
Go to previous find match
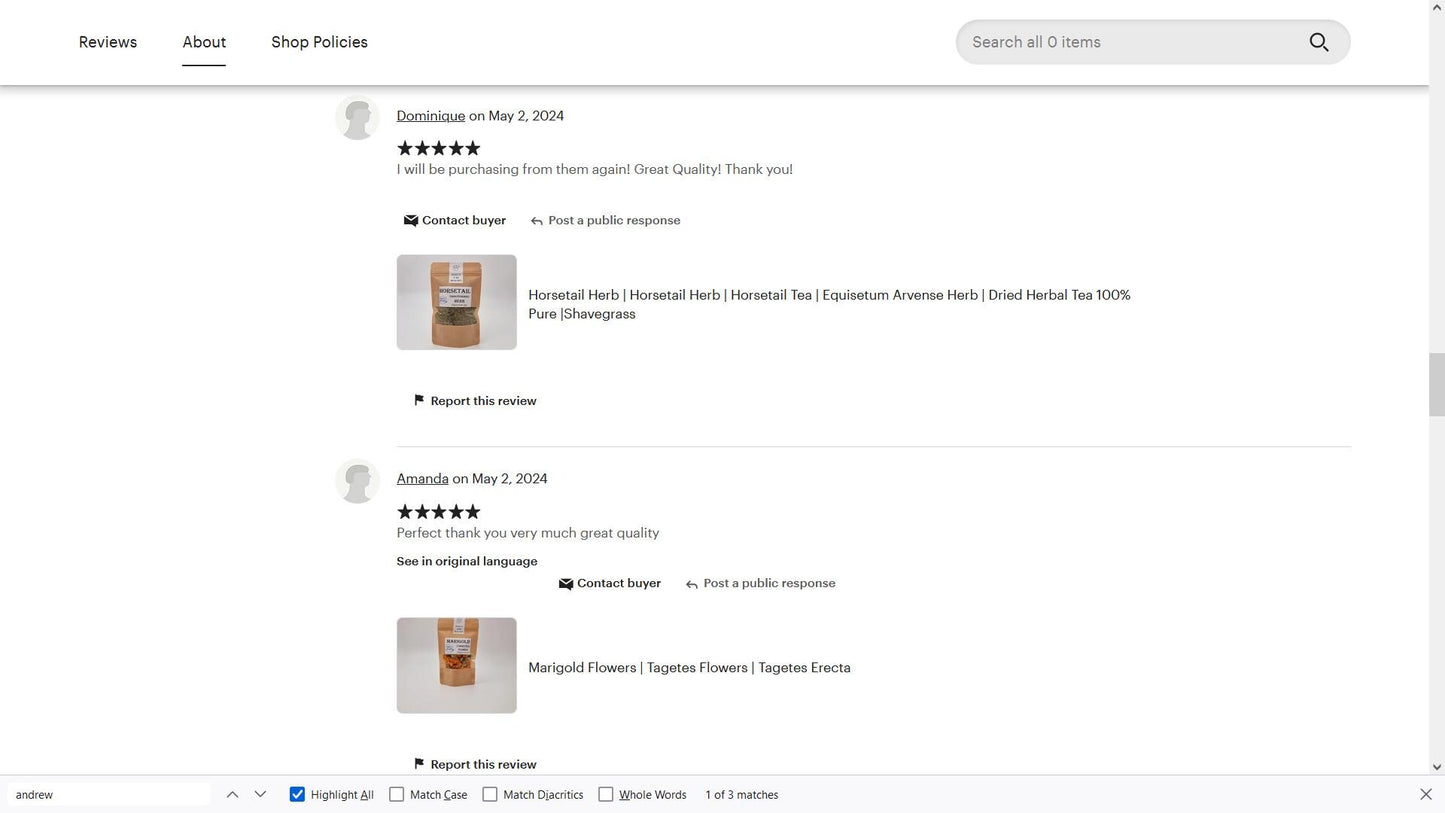[232, 794]
